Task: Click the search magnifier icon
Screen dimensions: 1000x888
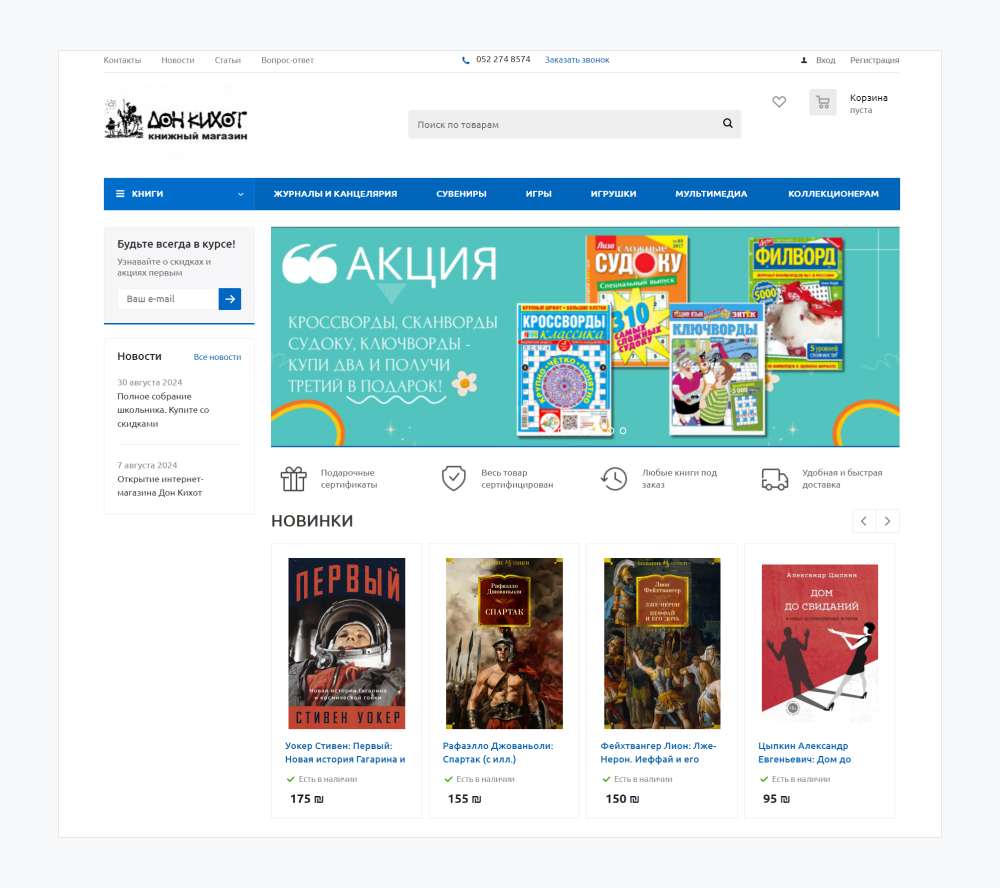Action: point(728,124)
